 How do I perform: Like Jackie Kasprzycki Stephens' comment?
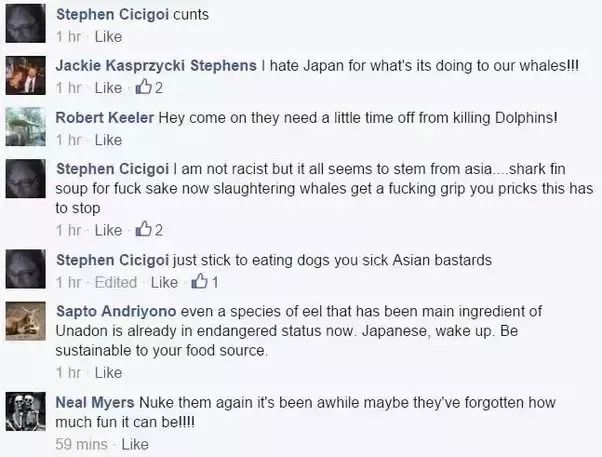(108, 88)
